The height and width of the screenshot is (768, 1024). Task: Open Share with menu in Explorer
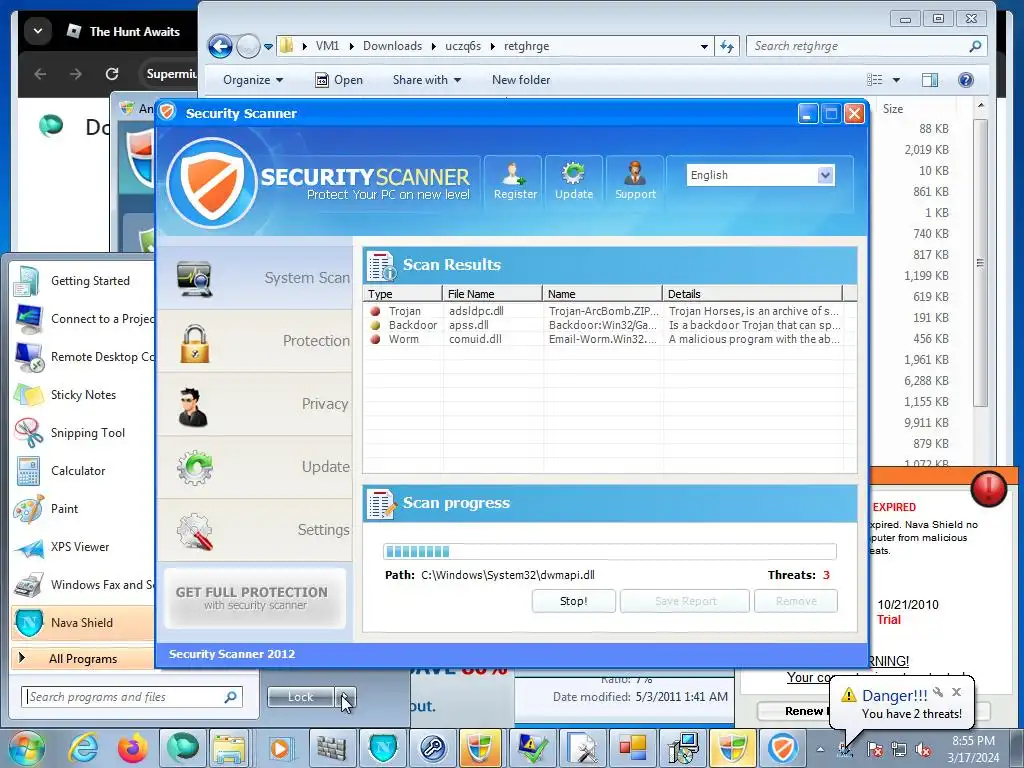click(x=426, y=80)
